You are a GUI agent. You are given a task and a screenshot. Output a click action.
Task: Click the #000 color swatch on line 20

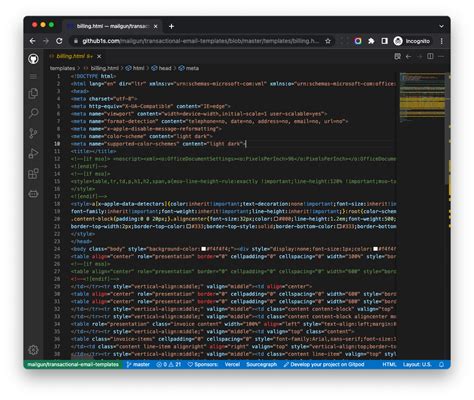[276, 219]
